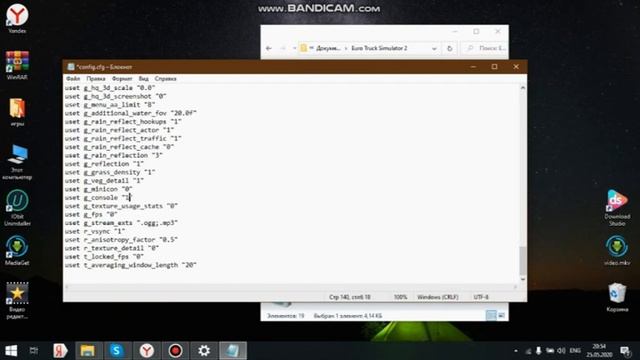The image size is (640, 360).
Task: Click the Euro Truck Simulator 2 breadcrumb
Action: (379, 48)
